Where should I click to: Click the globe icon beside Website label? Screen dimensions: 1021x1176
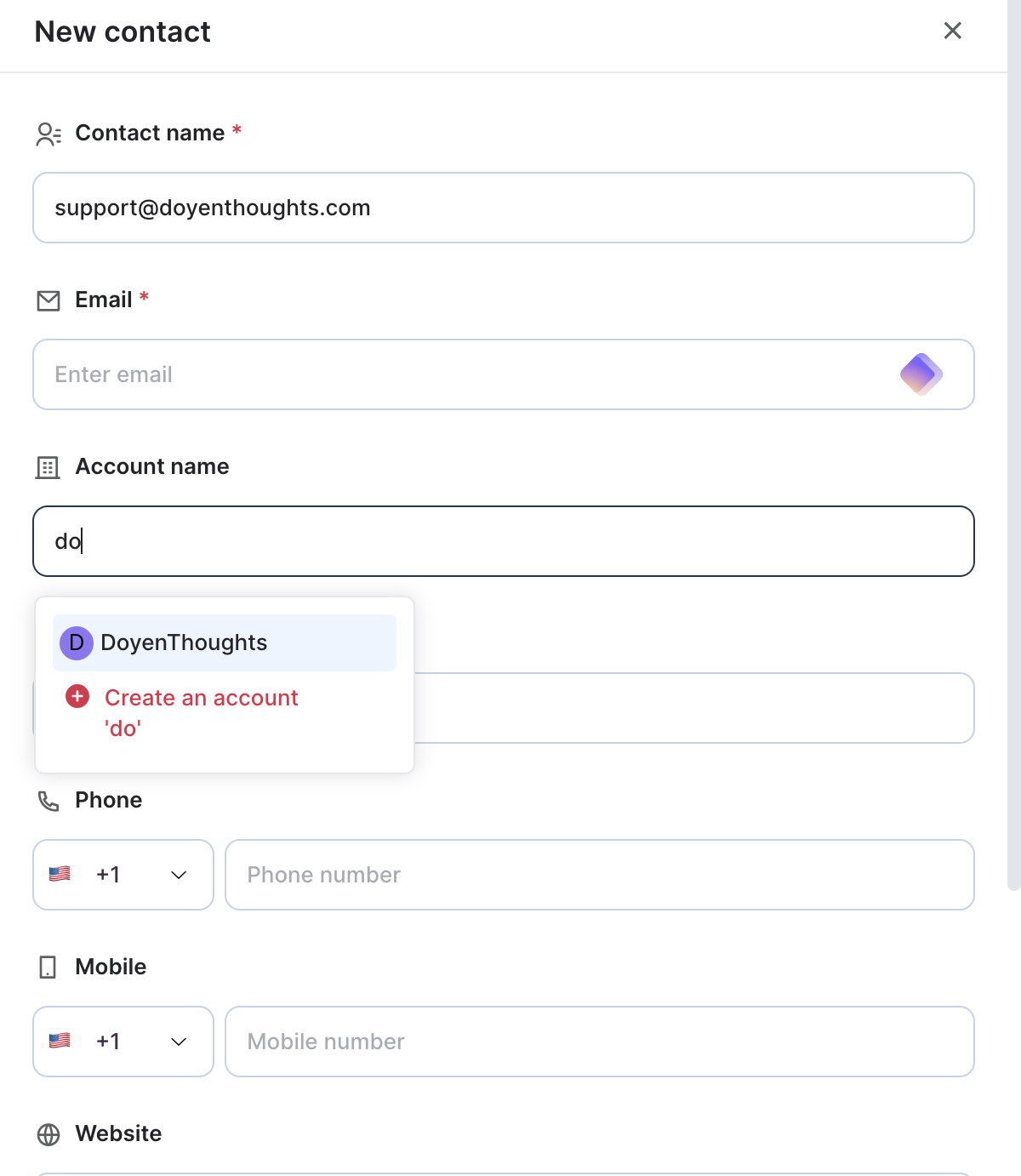48,1134
